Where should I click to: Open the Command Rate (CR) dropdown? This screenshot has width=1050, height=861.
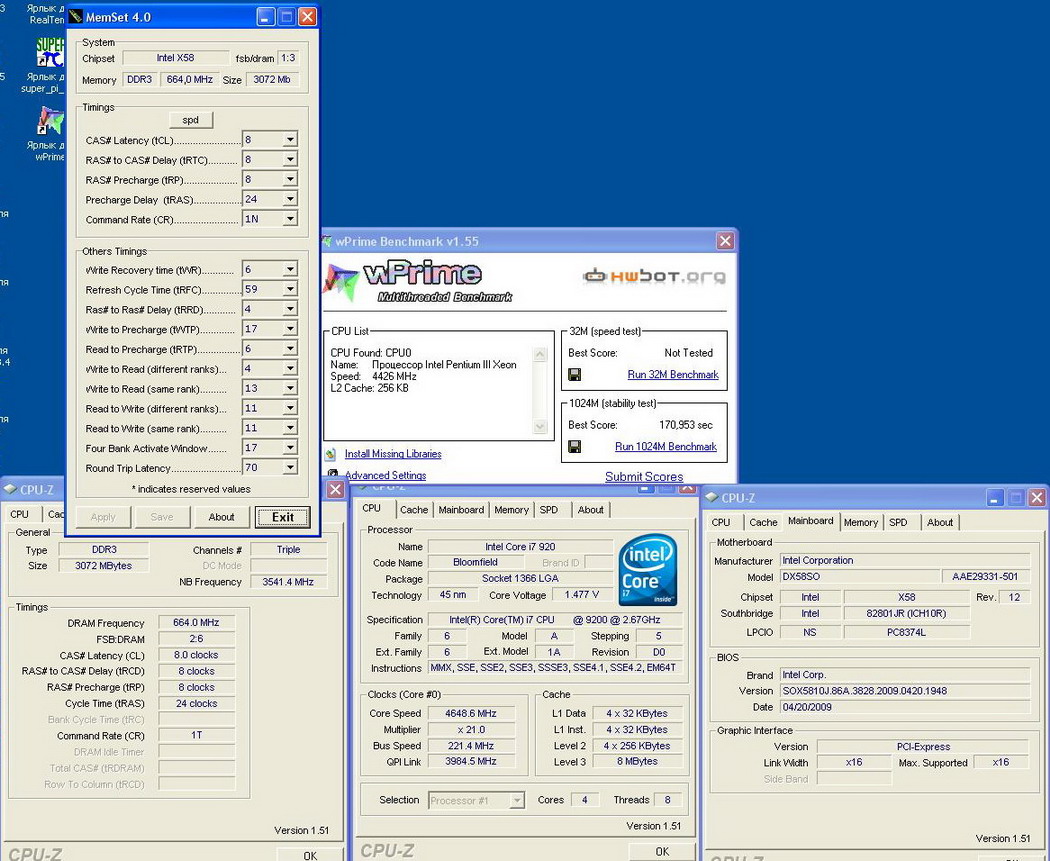click(290, 219)
